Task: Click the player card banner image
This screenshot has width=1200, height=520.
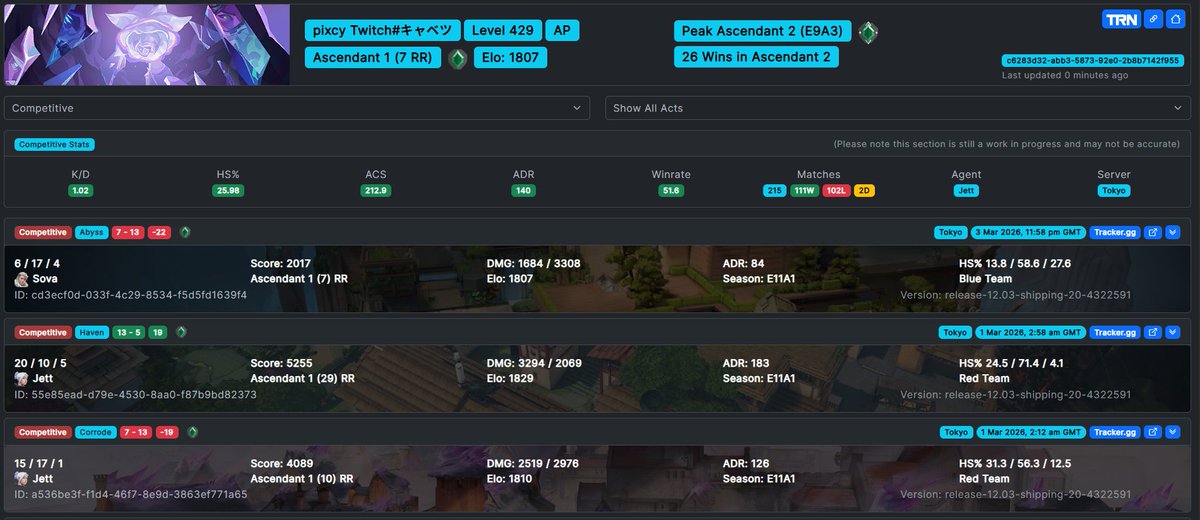Action: [147, 44]
